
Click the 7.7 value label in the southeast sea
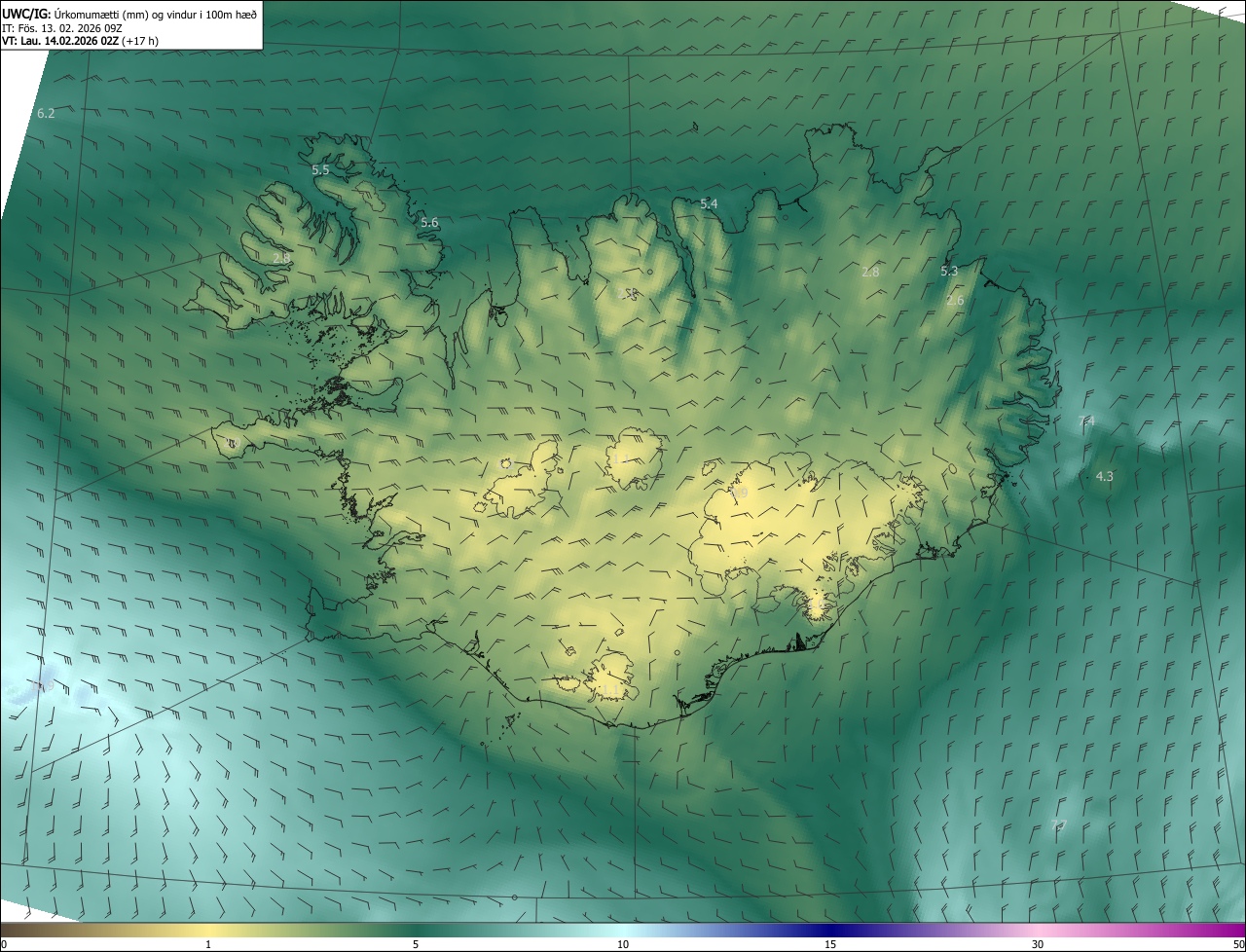(1059, 825)
